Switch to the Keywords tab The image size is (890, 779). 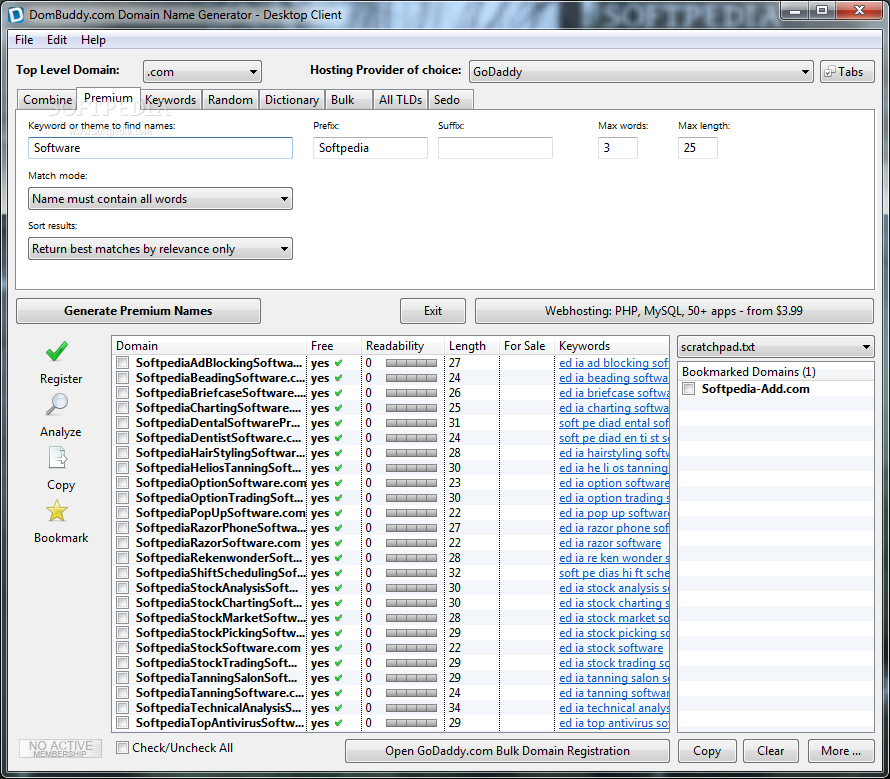click(170, 100)
